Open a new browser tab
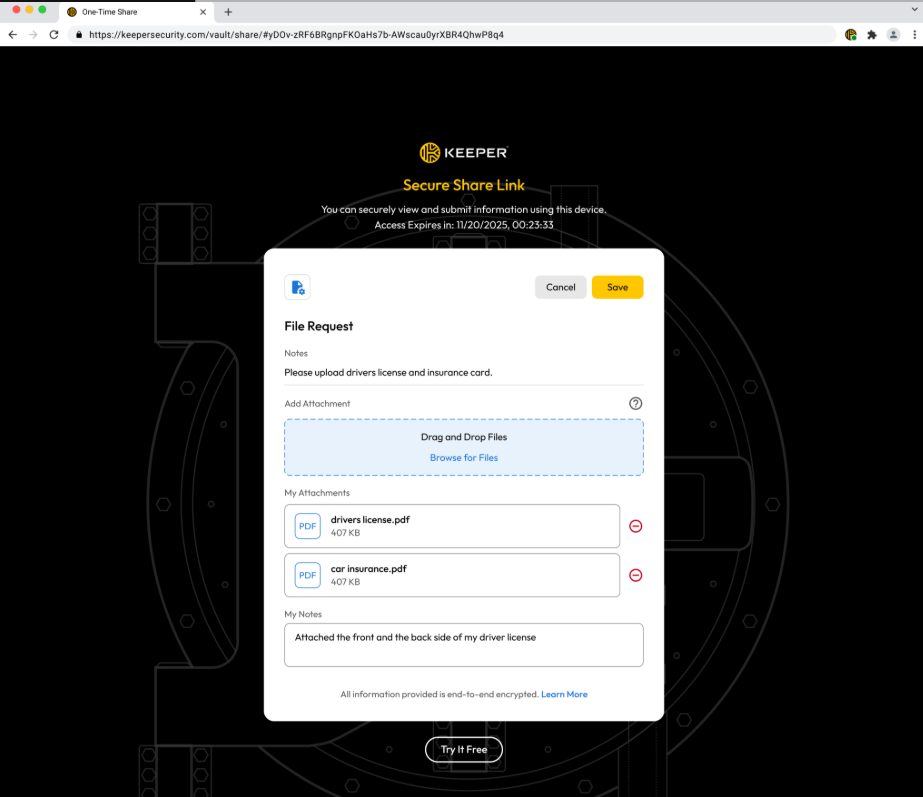The width and height of the screenshot is (923, 797). pos(228,12)
